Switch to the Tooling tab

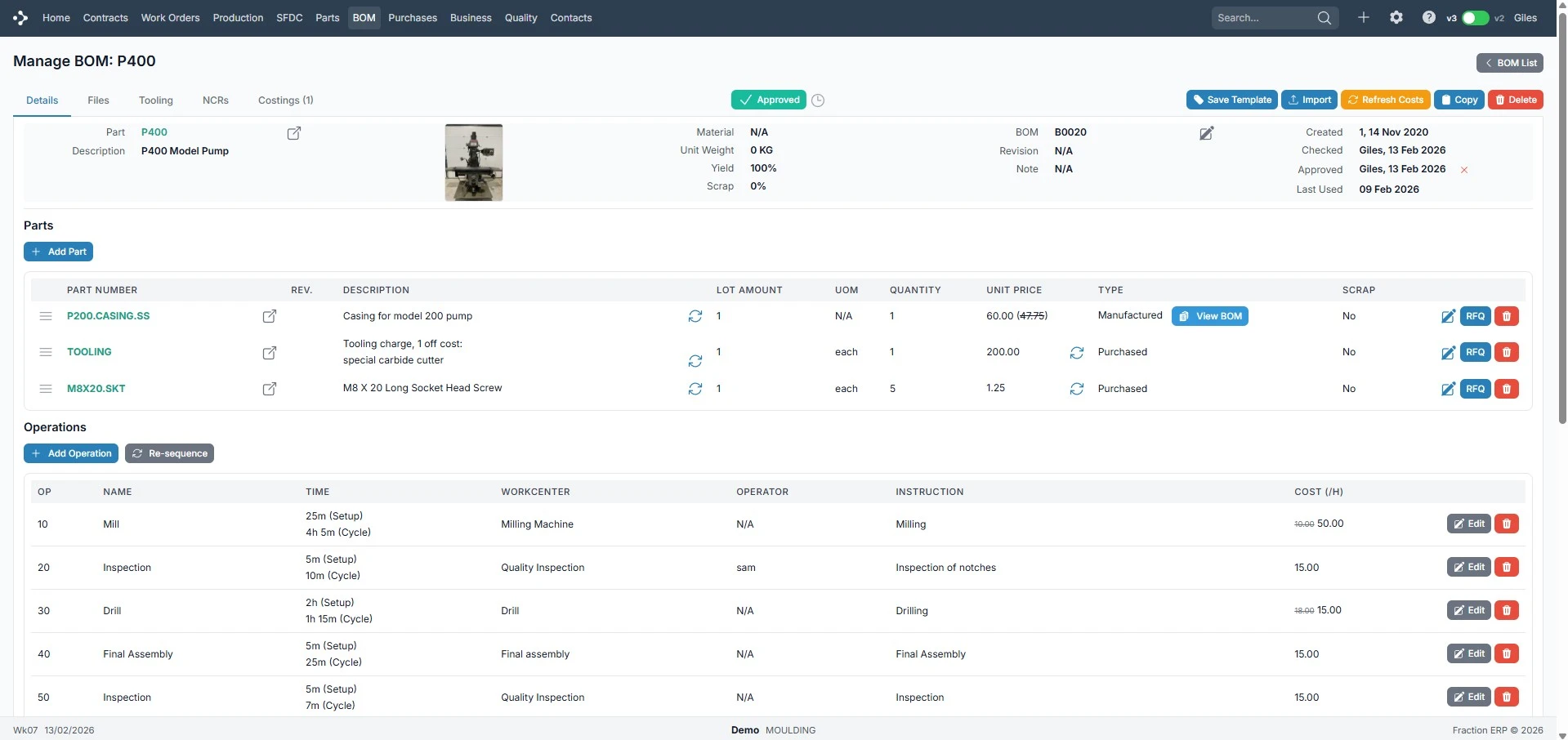pyautogui.click(x=155, y=100)
